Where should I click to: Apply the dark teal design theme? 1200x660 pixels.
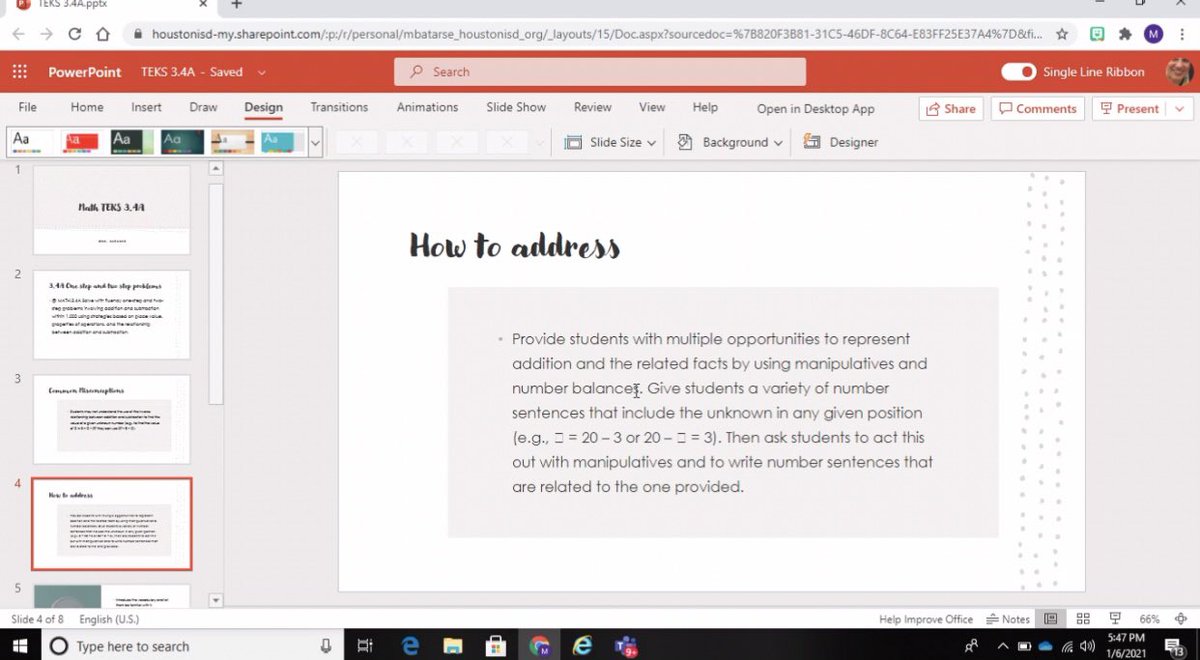point(182,142)
